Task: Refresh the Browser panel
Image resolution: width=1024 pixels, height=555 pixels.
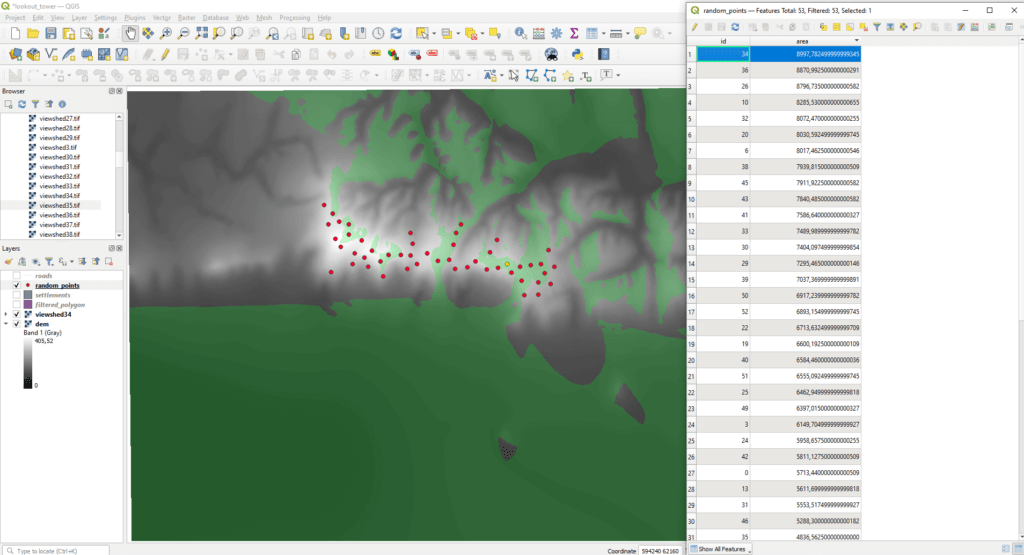Action: click(x=22, y=104)
